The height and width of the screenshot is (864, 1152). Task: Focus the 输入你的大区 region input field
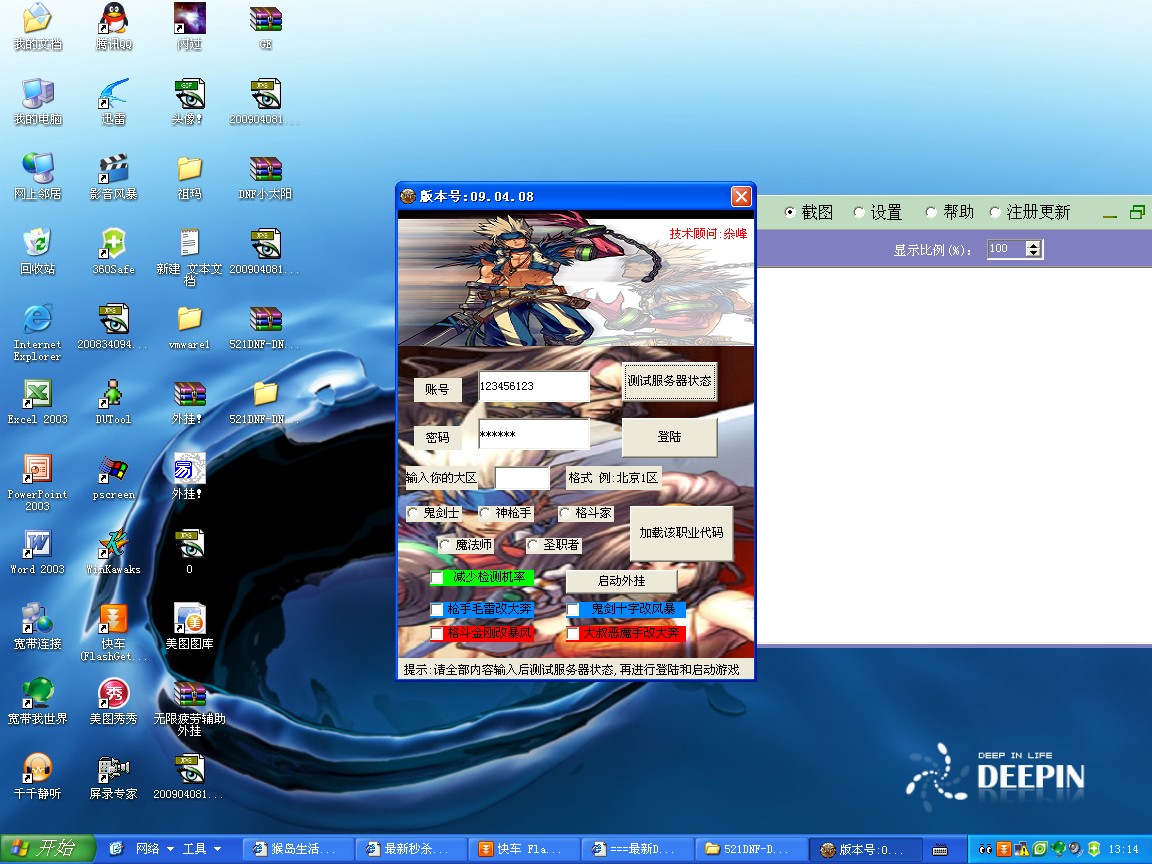(522, 478)
